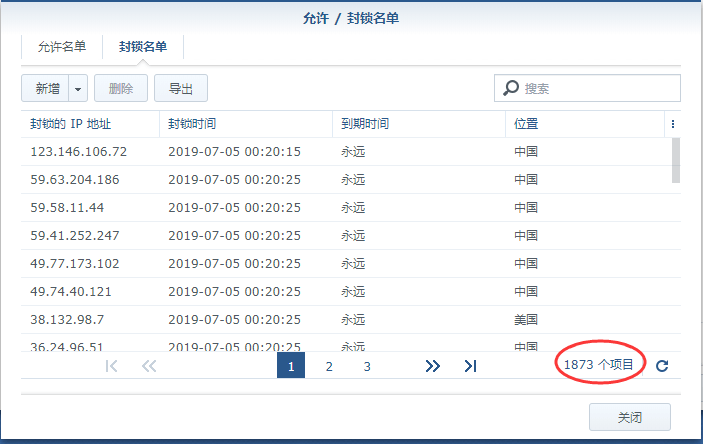This screenshot has width=703, height=444.
Task: Click the 关闭 button
Action: click(x=630, y=417)
